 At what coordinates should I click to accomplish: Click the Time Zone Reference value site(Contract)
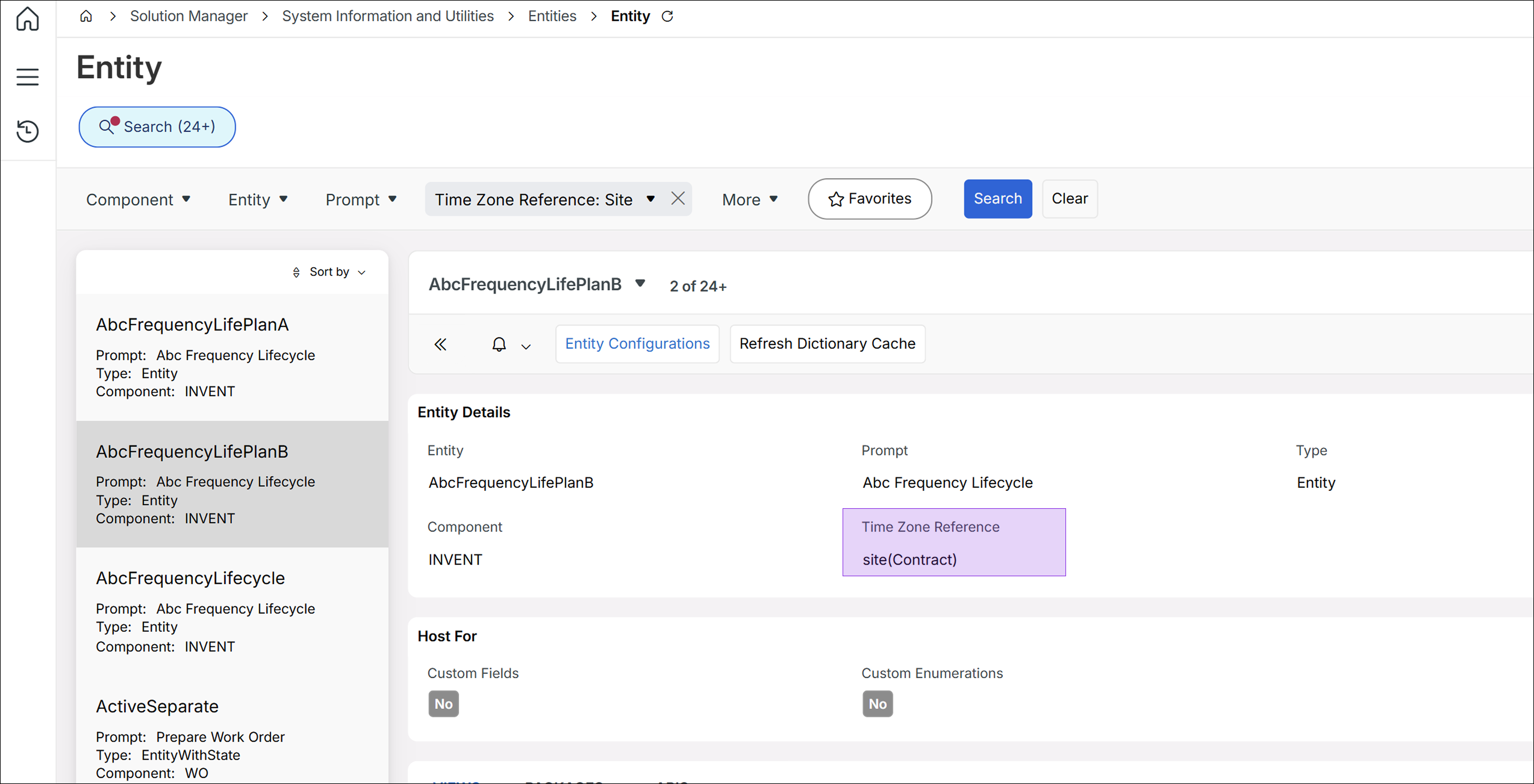pyautogui.click(x=909, y=560)
